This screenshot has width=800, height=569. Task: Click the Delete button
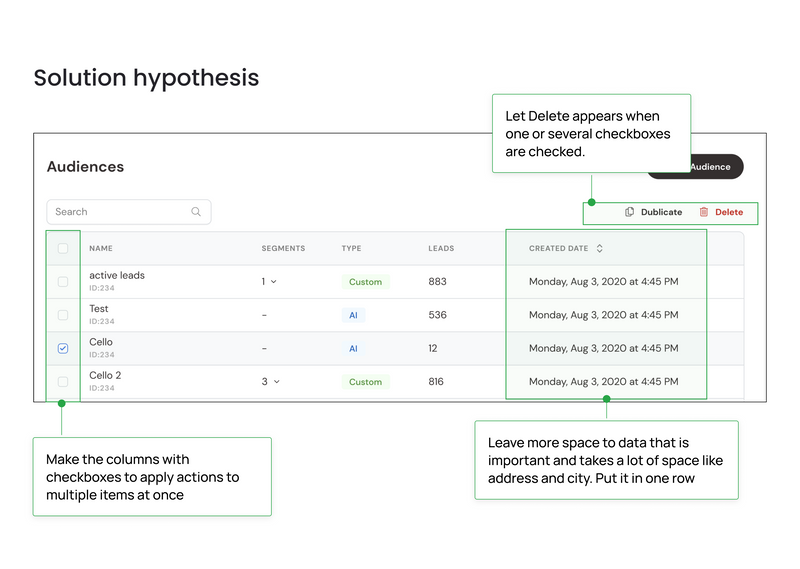point(721,212)
